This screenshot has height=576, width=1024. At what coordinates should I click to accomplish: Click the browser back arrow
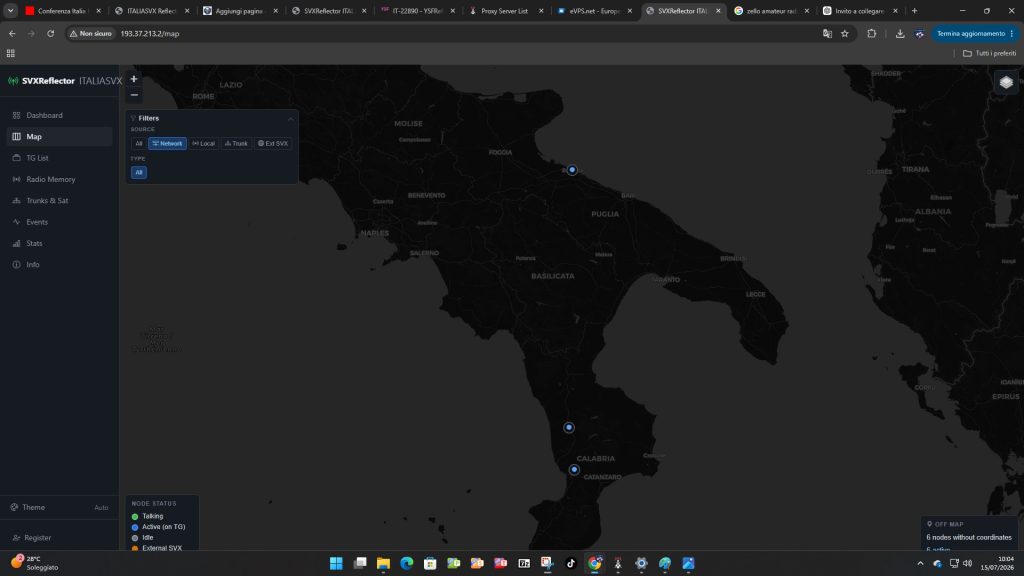point(12,33)
